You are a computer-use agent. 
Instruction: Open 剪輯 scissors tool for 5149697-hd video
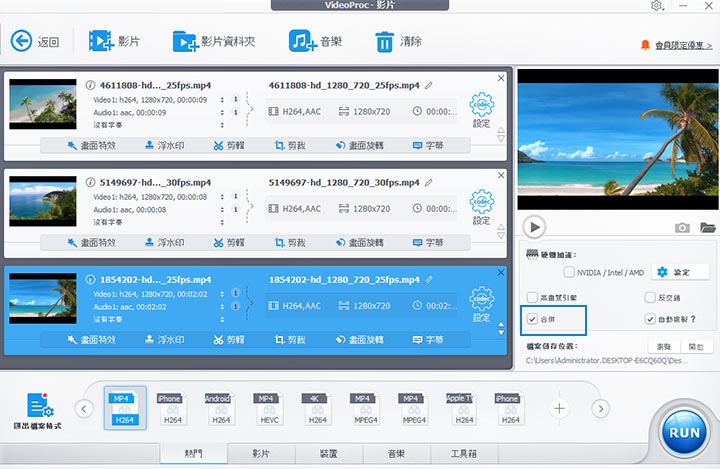(229, 243)
